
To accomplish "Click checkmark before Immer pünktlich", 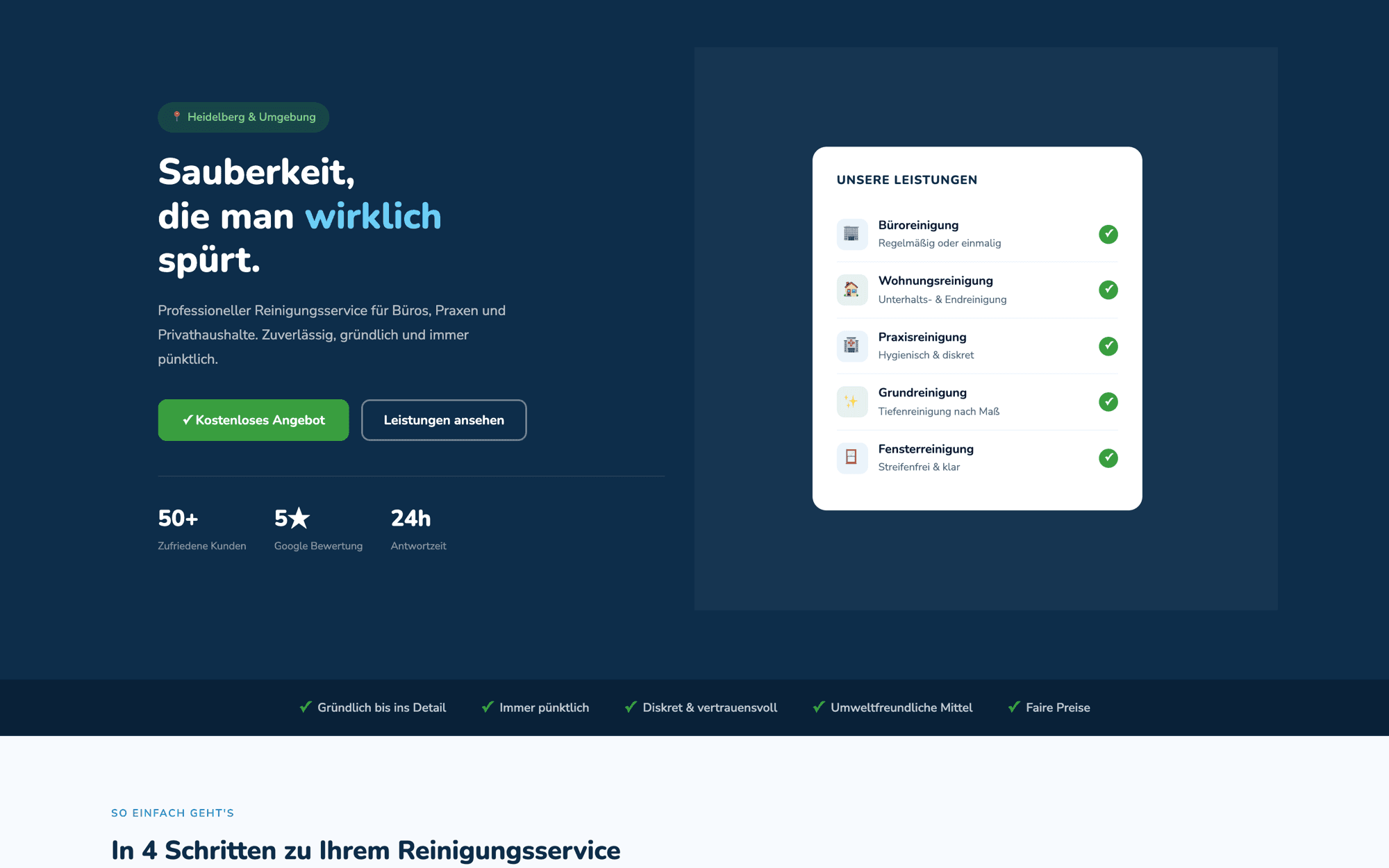I will coord(488,707).
